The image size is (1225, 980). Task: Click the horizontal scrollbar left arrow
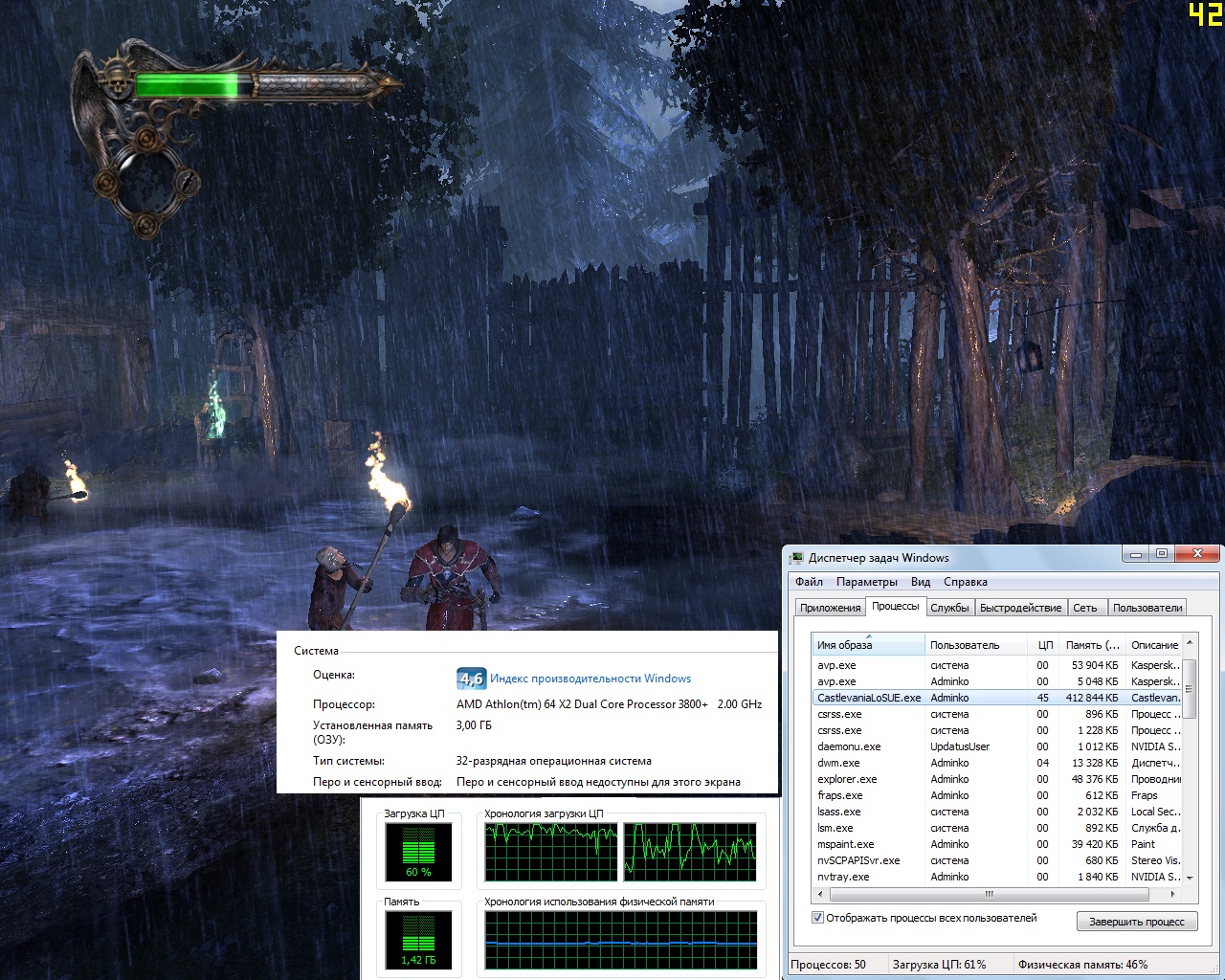click(x=819, y=894)
